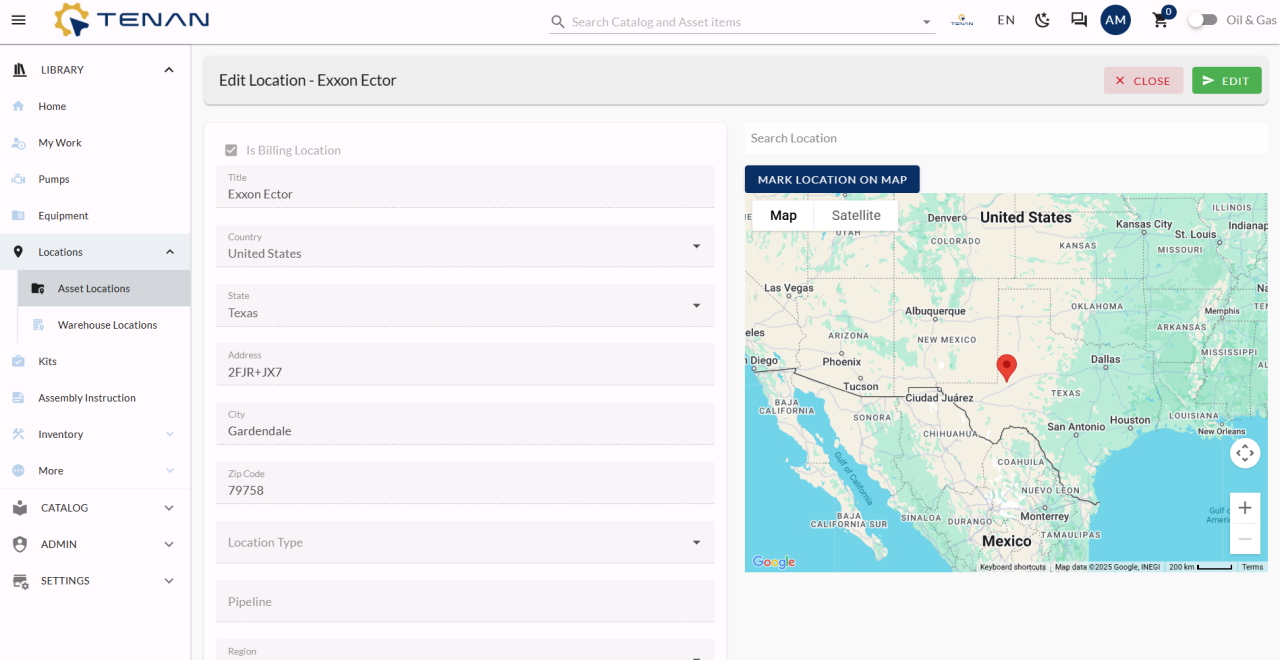Collapse the Locations submenu
The height and width of the screenshot is (660, 1280).
pos(170,252)
